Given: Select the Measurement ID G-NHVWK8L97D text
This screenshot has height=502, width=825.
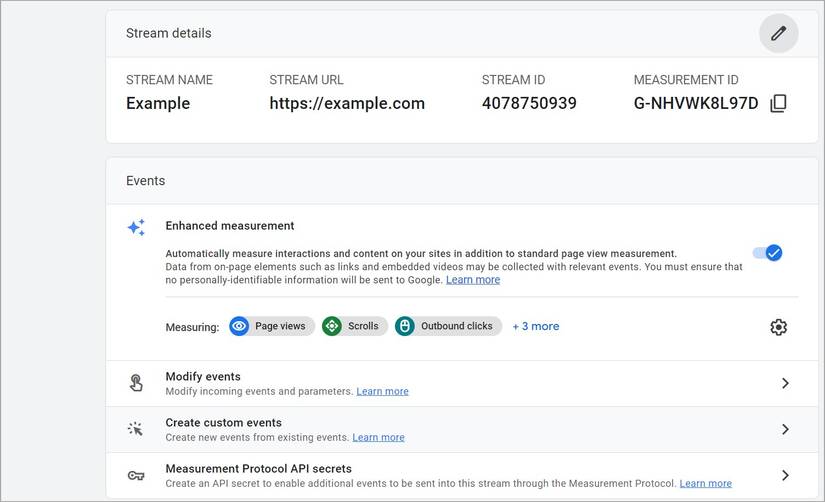Looking at the screenshot, I should point(696,103).
